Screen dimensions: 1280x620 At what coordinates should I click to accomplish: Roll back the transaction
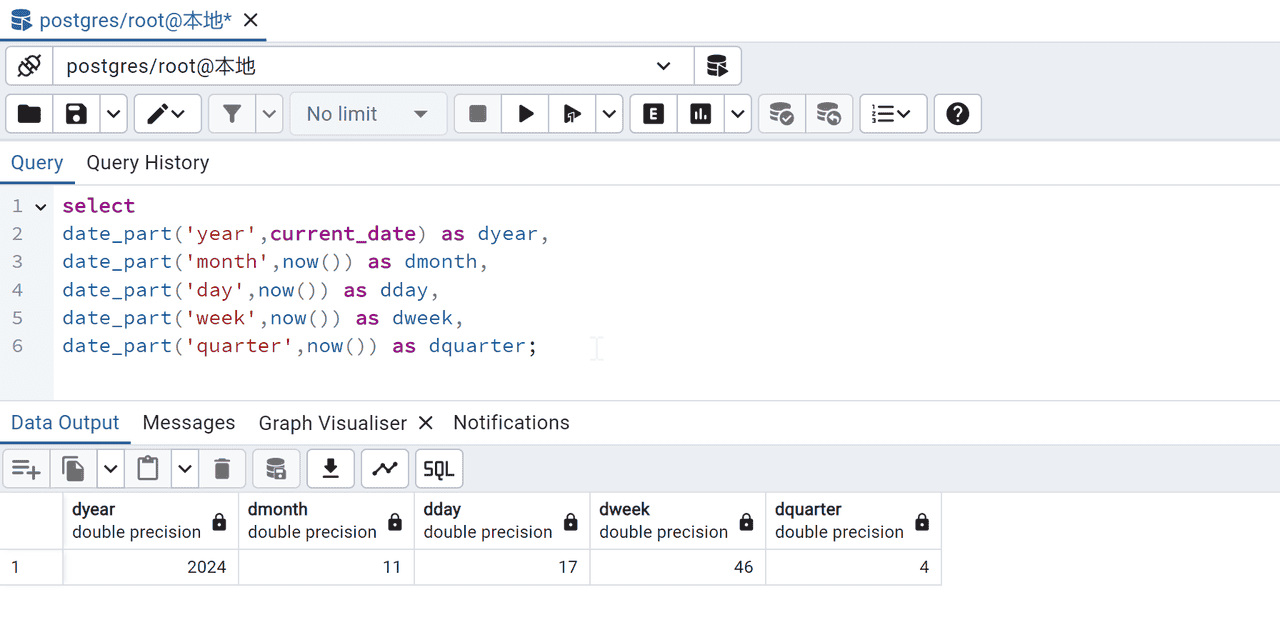(829, 114)
